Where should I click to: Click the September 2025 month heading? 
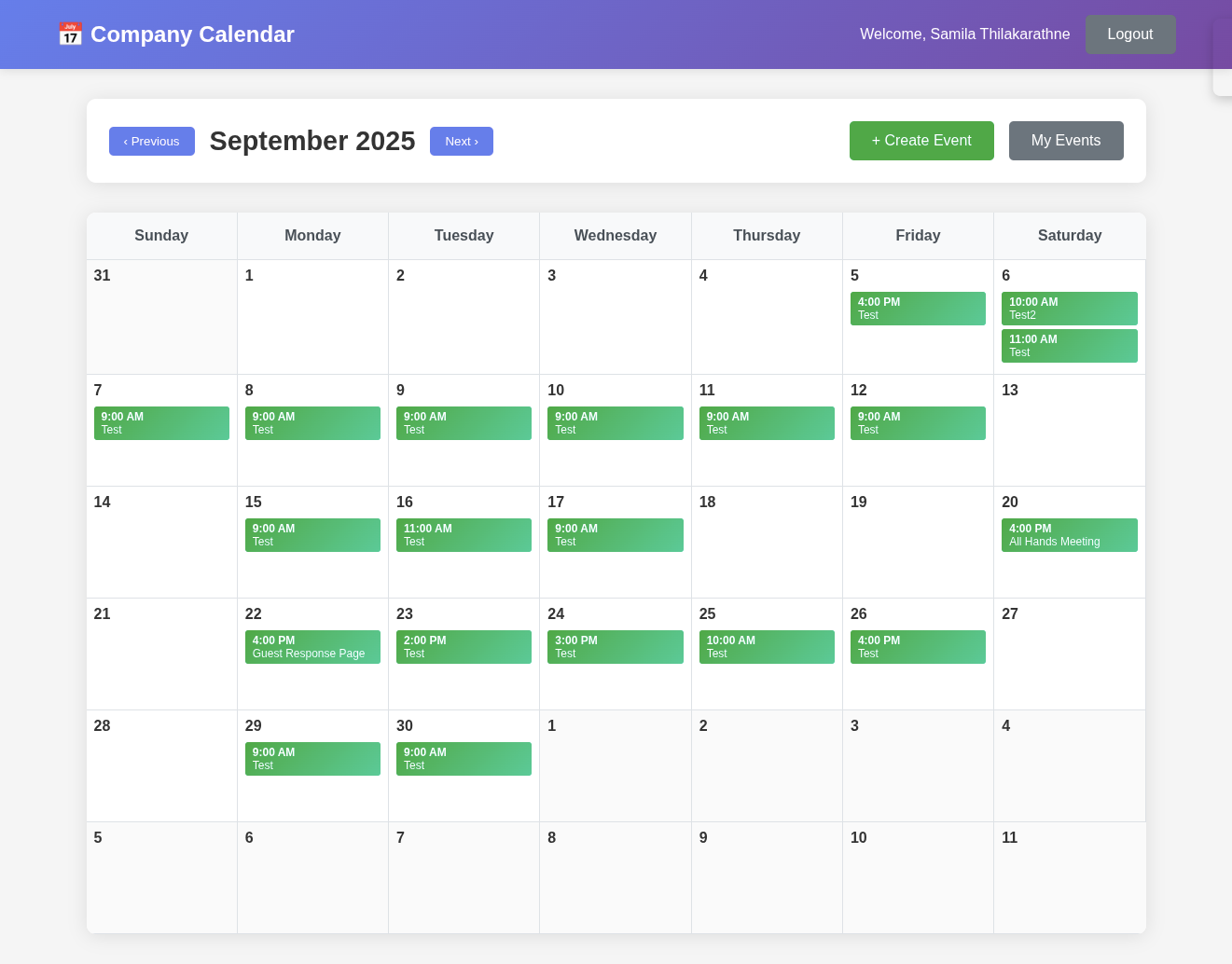[312, 141]
